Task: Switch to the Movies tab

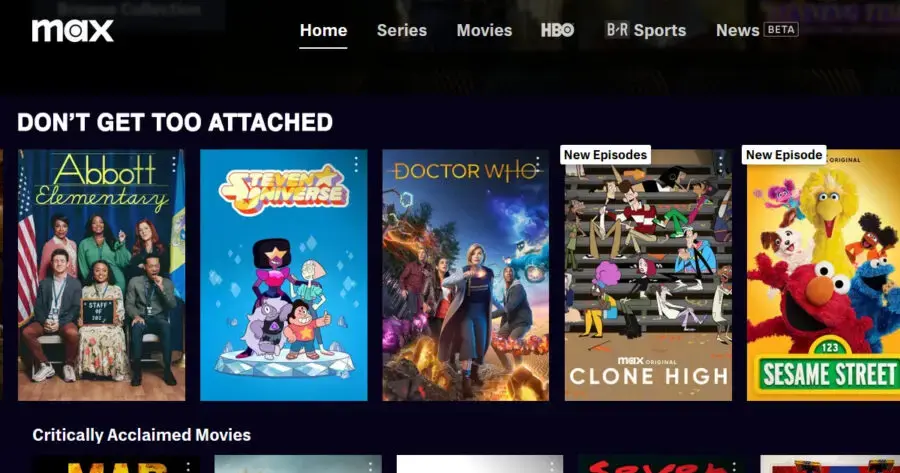Action: coord(484,30)
